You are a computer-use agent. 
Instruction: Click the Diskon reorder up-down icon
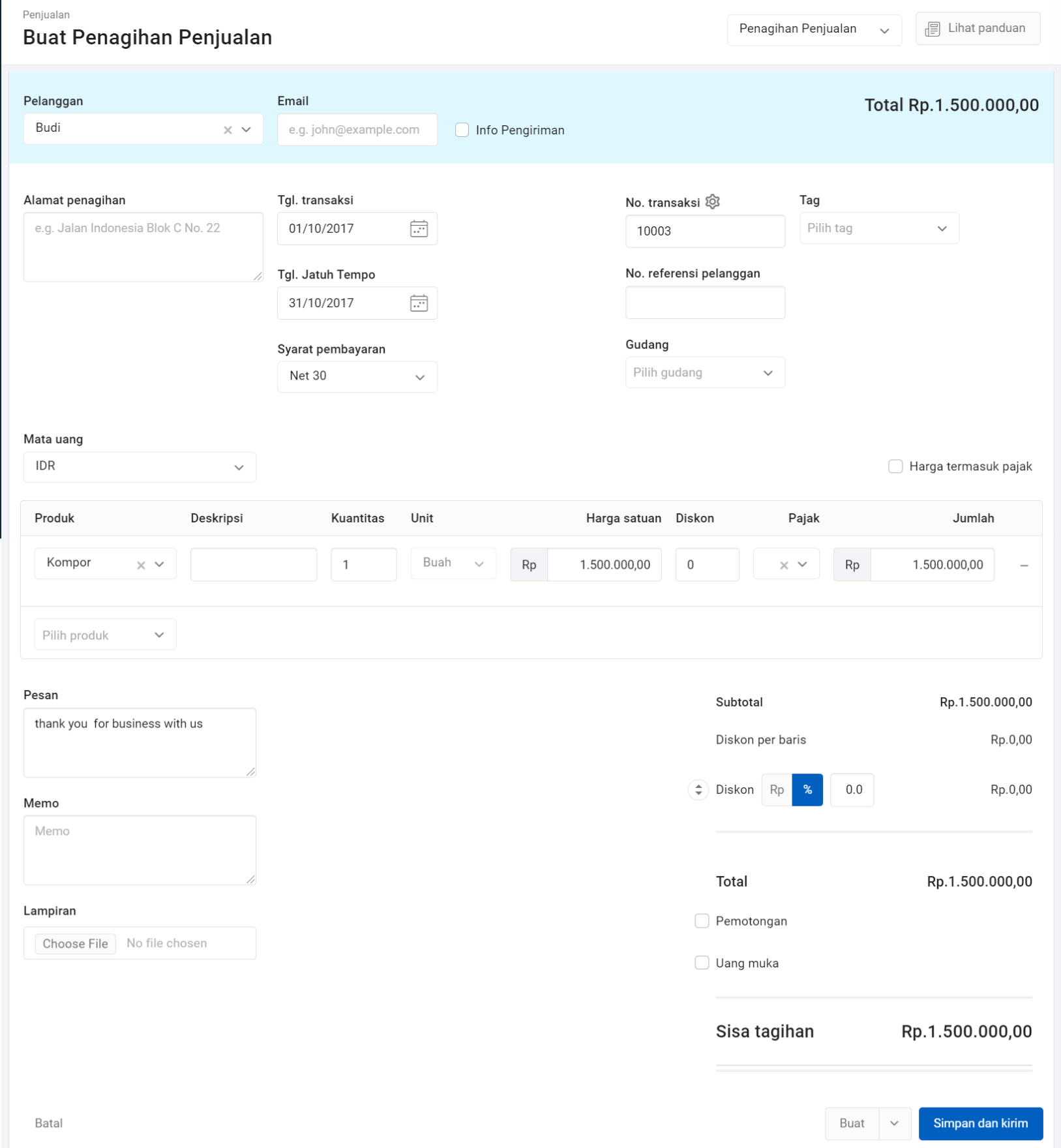698,789
